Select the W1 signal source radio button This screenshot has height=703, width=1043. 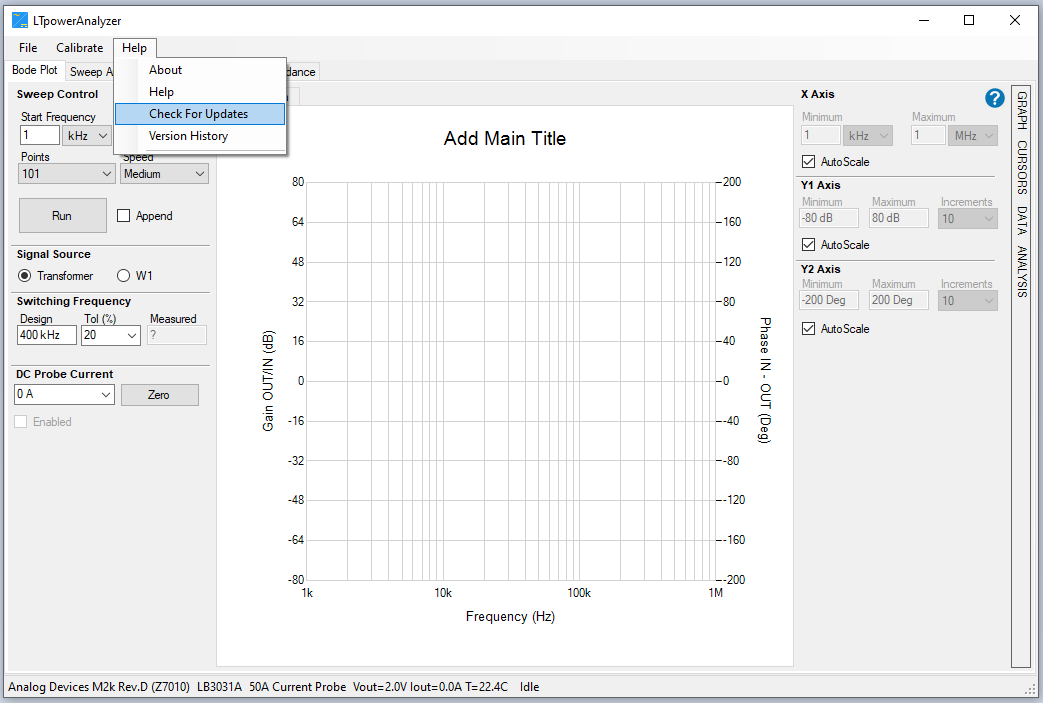(124, 276)
